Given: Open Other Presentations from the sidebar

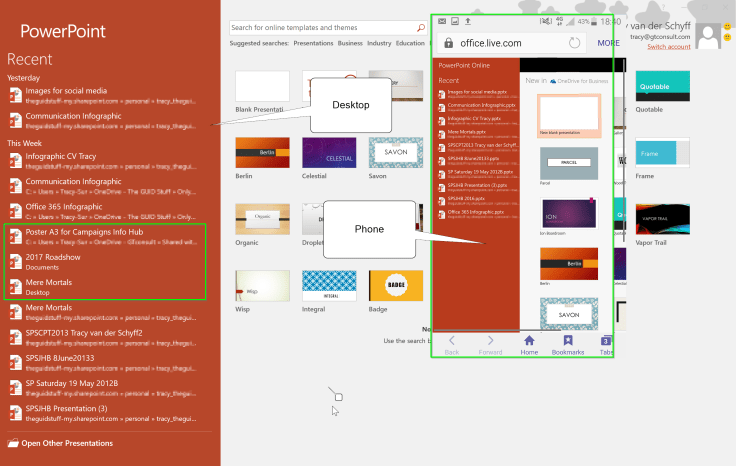Looking at the screenshot, I should coord(67,443).
